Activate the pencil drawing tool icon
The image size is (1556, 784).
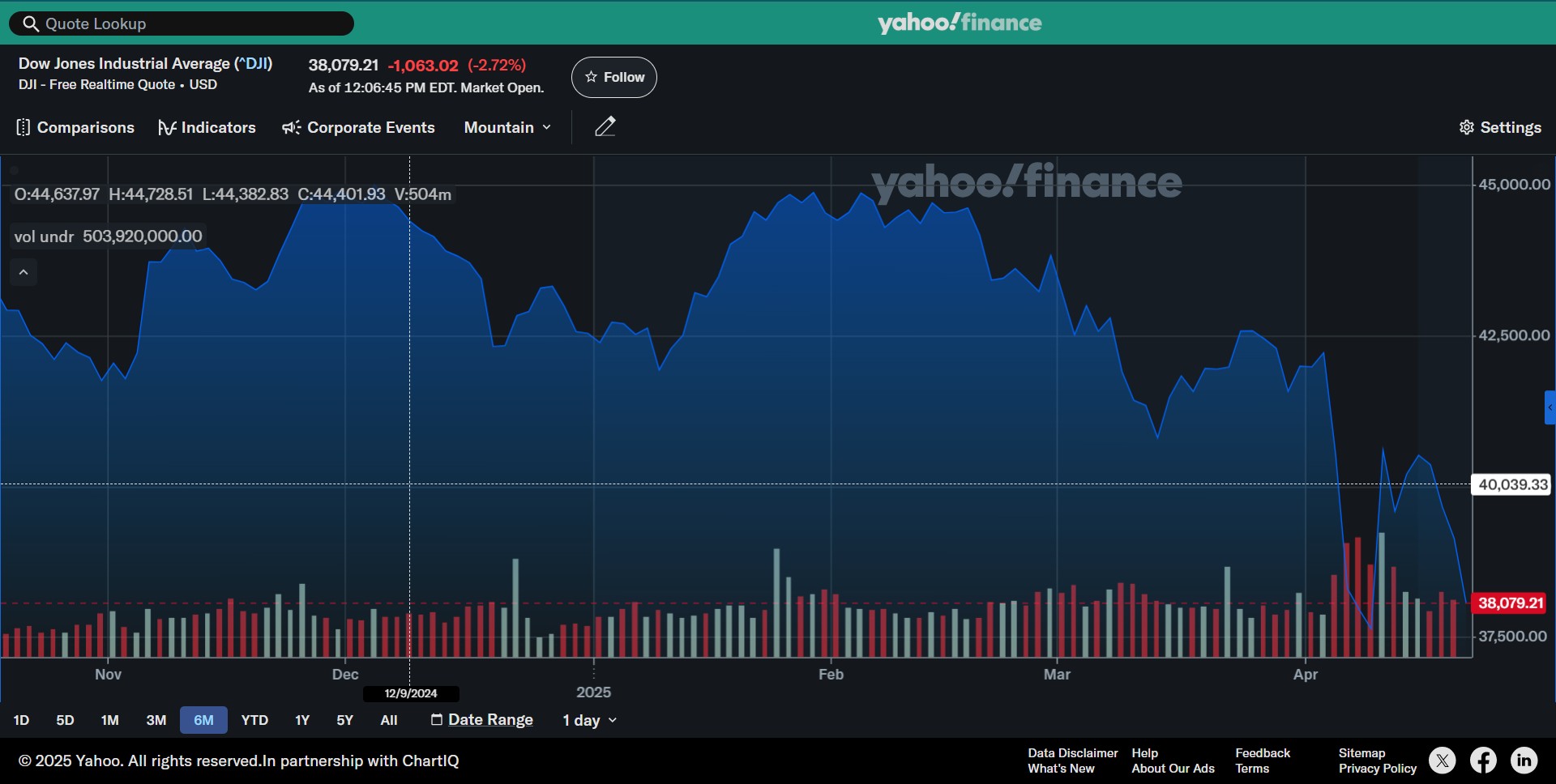605,126
